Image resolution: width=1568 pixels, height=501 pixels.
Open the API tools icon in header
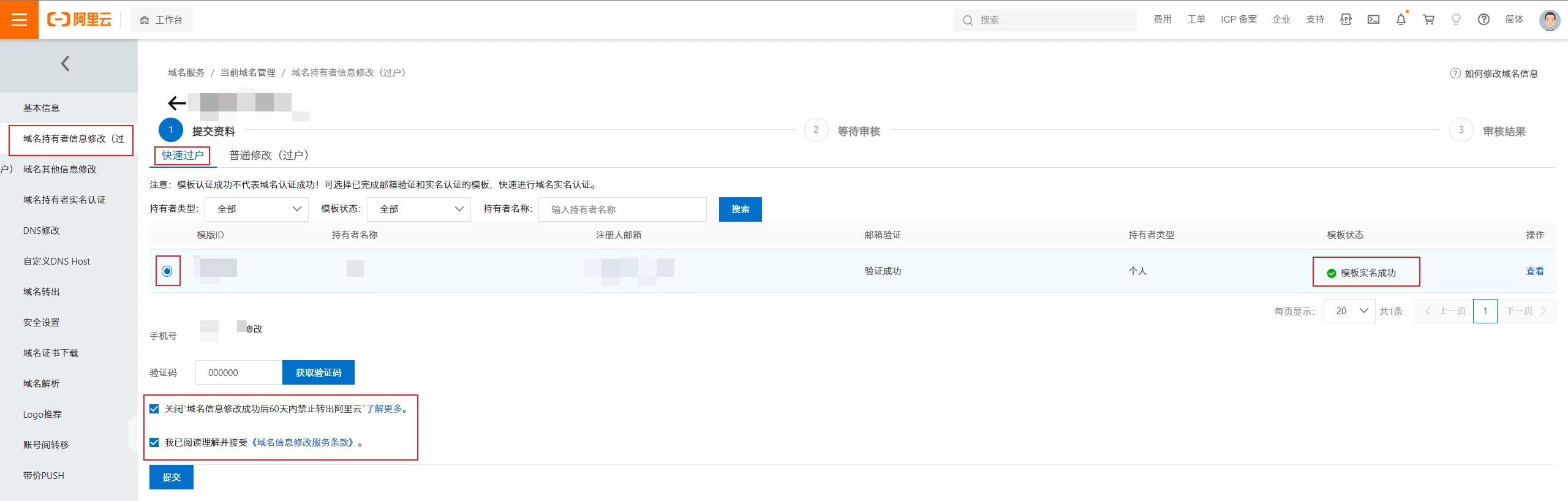1346,20
